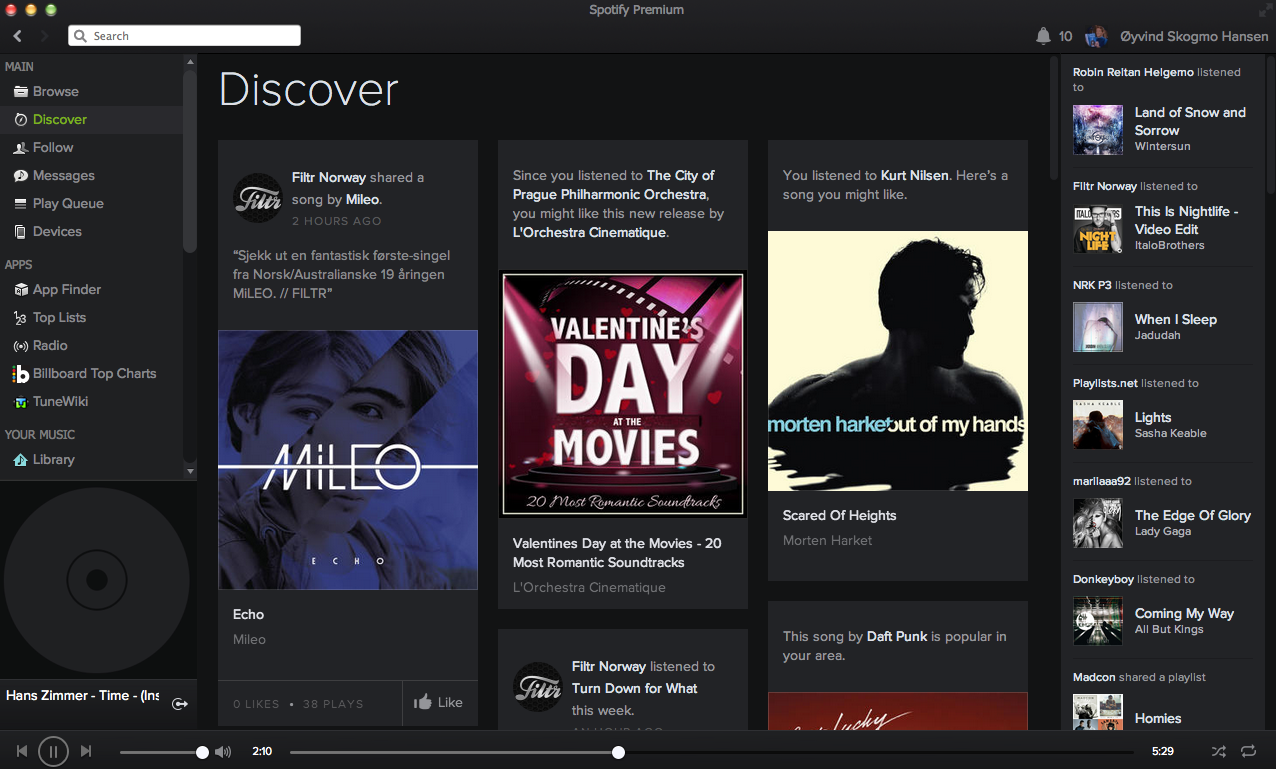Click the song progress bar handle

(618, 752)
